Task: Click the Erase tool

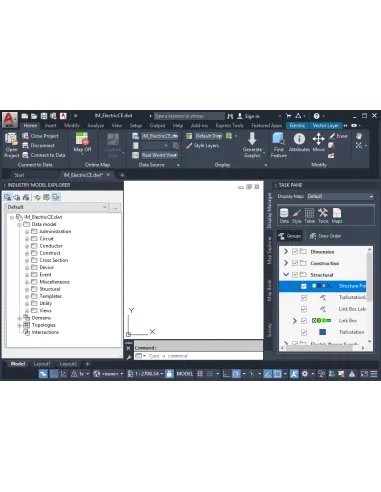Action: [x=338, y=136]
